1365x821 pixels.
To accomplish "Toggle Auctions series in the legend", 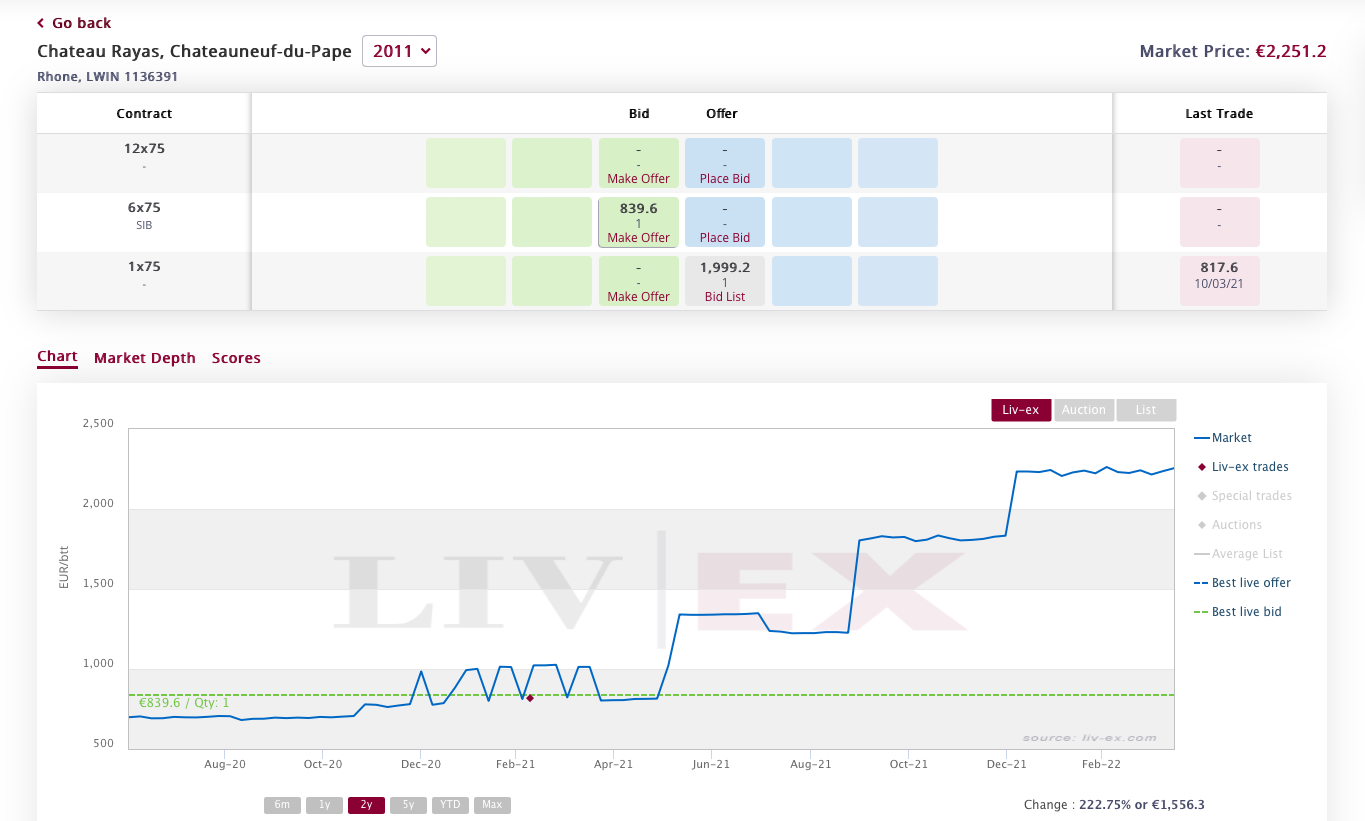I will pos(1230,525).
